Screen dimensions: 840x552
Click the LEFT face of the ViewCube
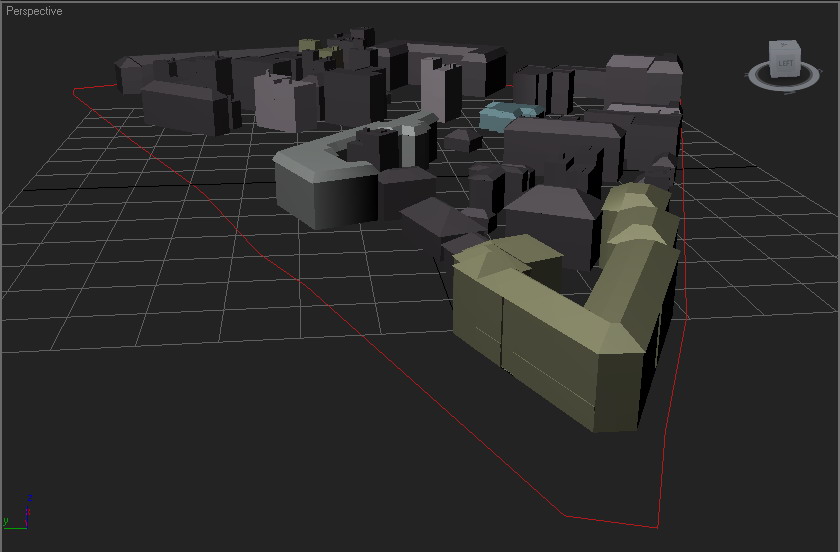784,63
